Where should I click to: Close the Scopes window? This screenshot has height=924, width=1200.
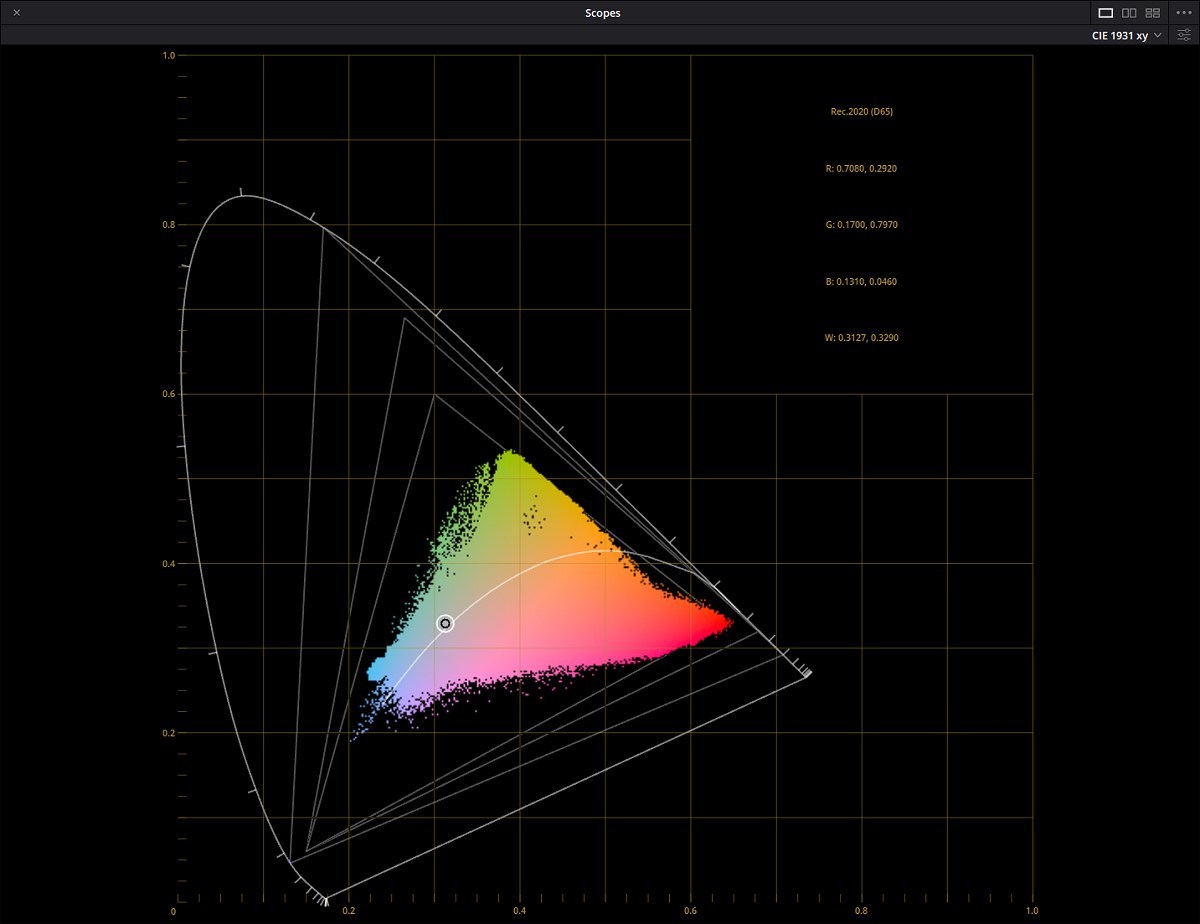coord(16,13)
